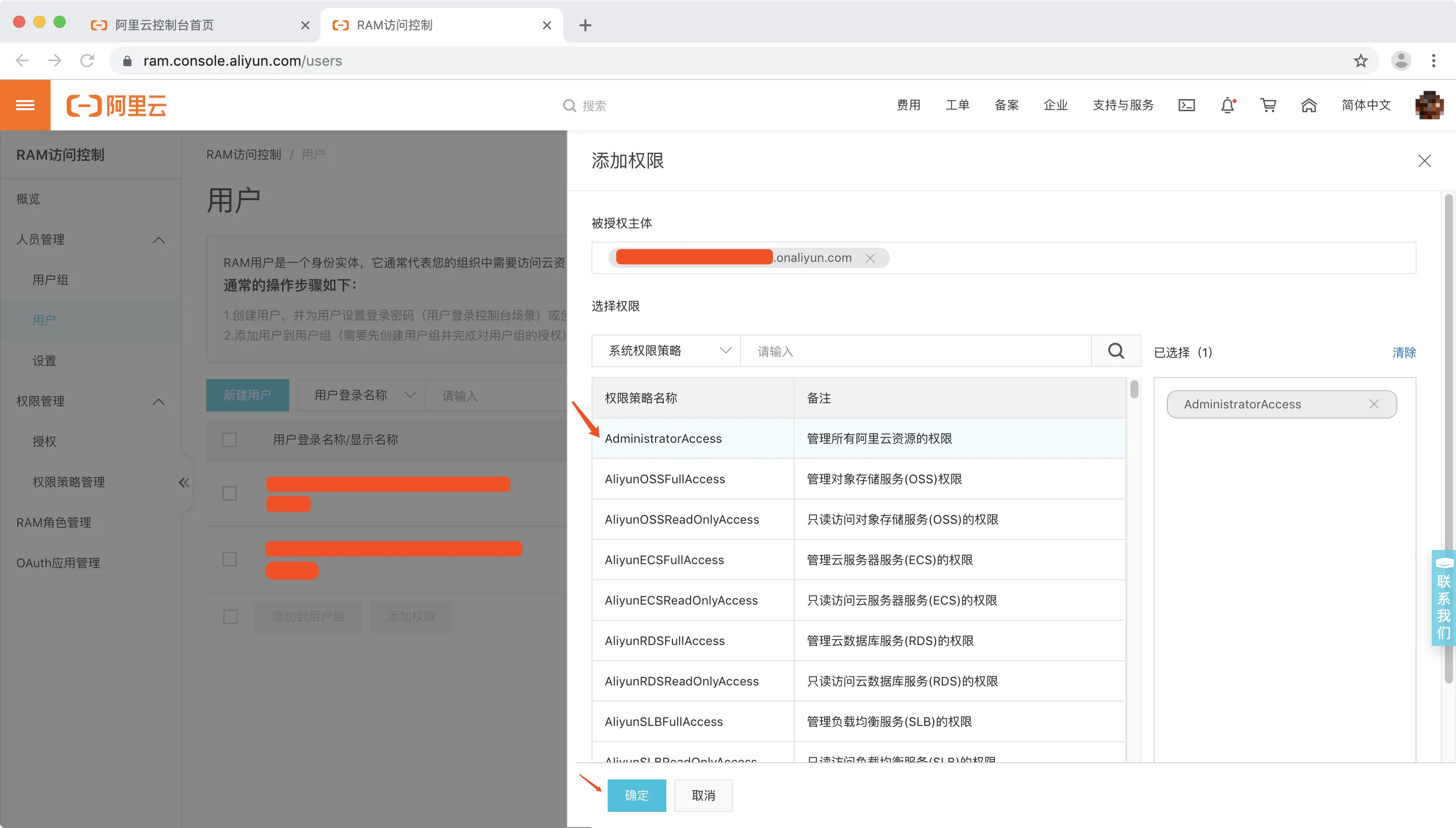1456x828 pixels.
Task: Remove AdministratorAccess from selected list
Action: [1374, 404]
